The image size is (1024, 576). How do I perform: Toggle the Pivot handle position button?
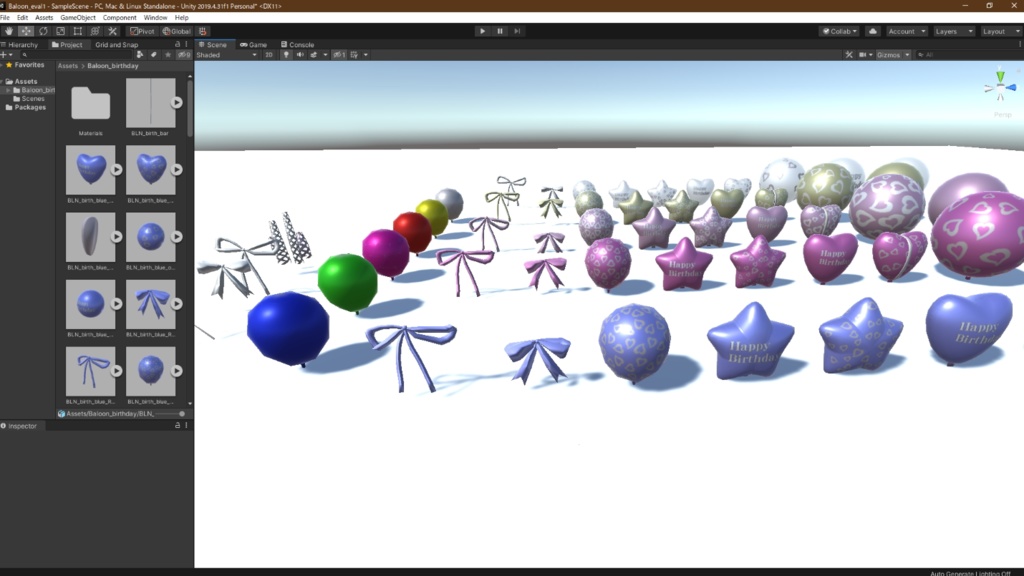142,31
